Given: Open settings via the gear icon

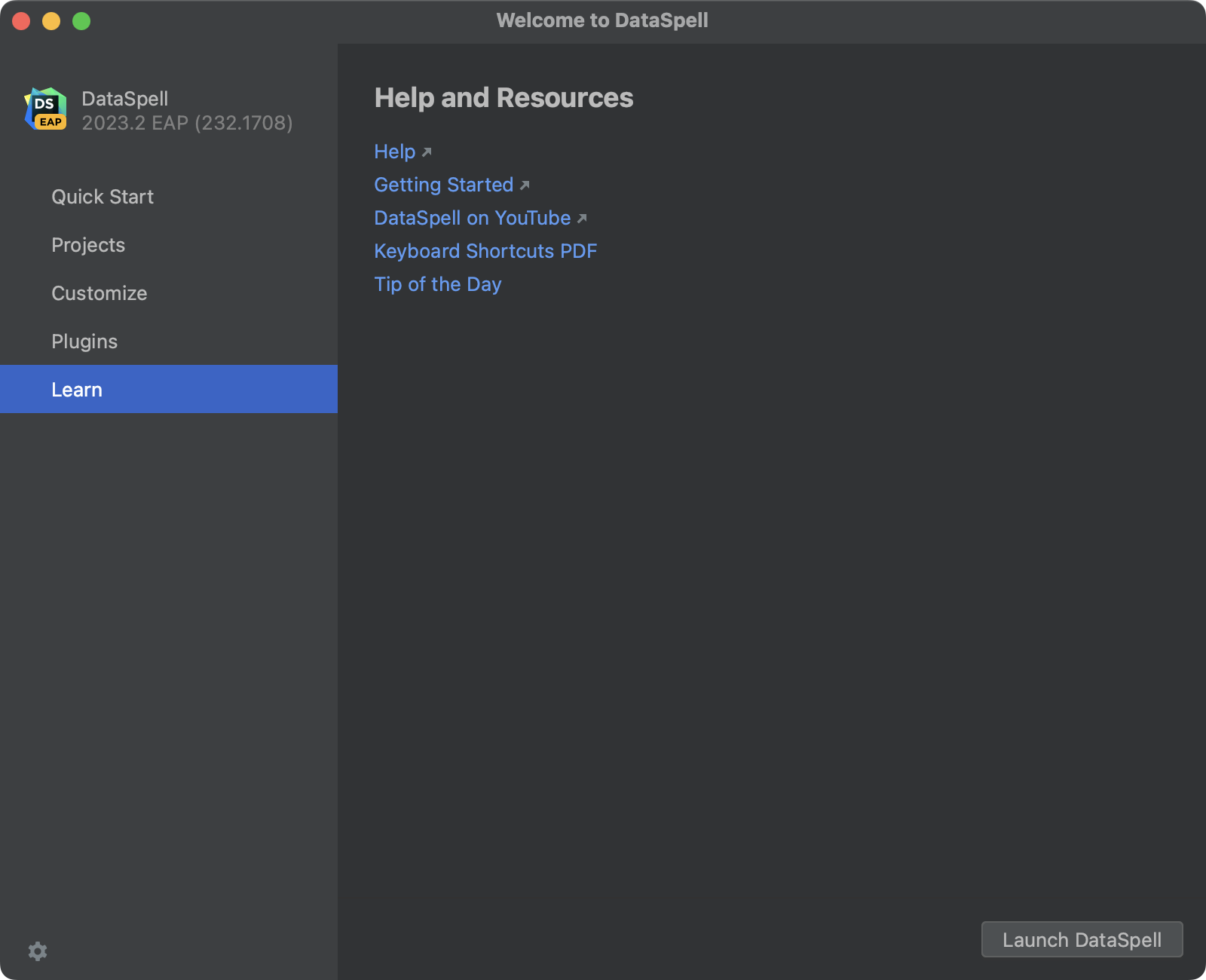Looking at the screenshot, I should coord(37,951).
